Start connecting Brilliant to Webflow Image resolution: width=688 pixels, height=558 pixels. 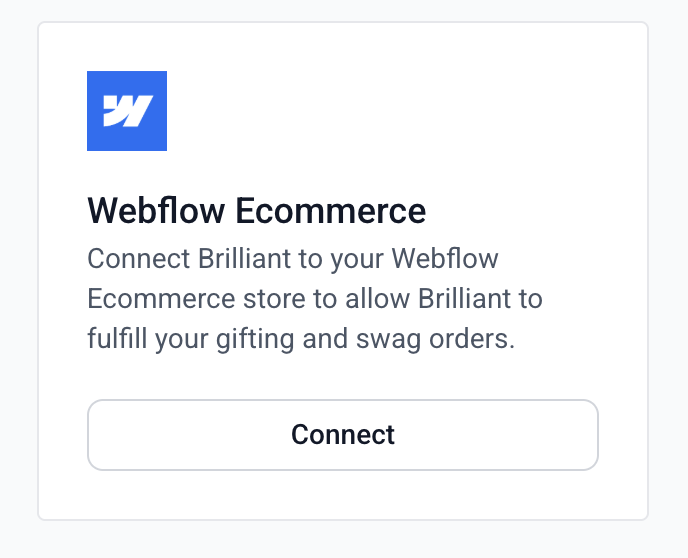click(343, 435)
